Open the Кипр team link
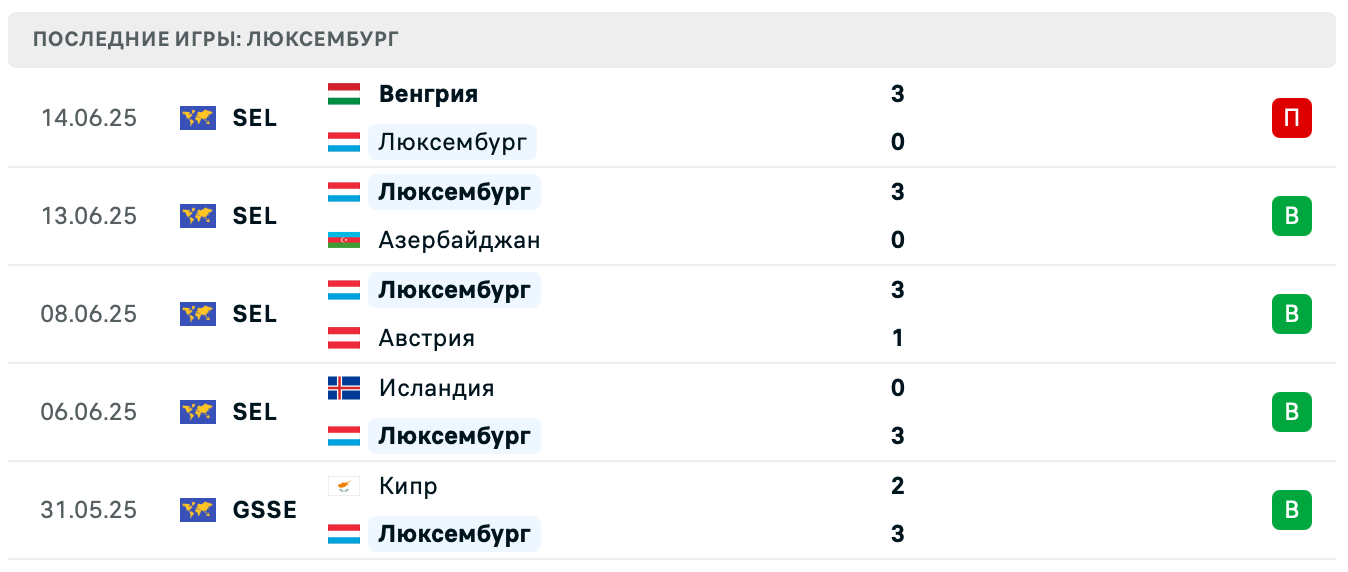This screenshot has height=572, width=1348. point(408,486)
